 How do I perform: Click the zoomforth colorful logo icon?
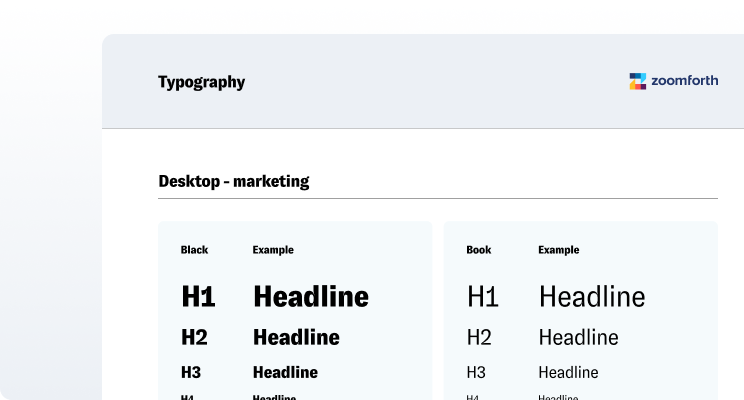pos(638,82)
